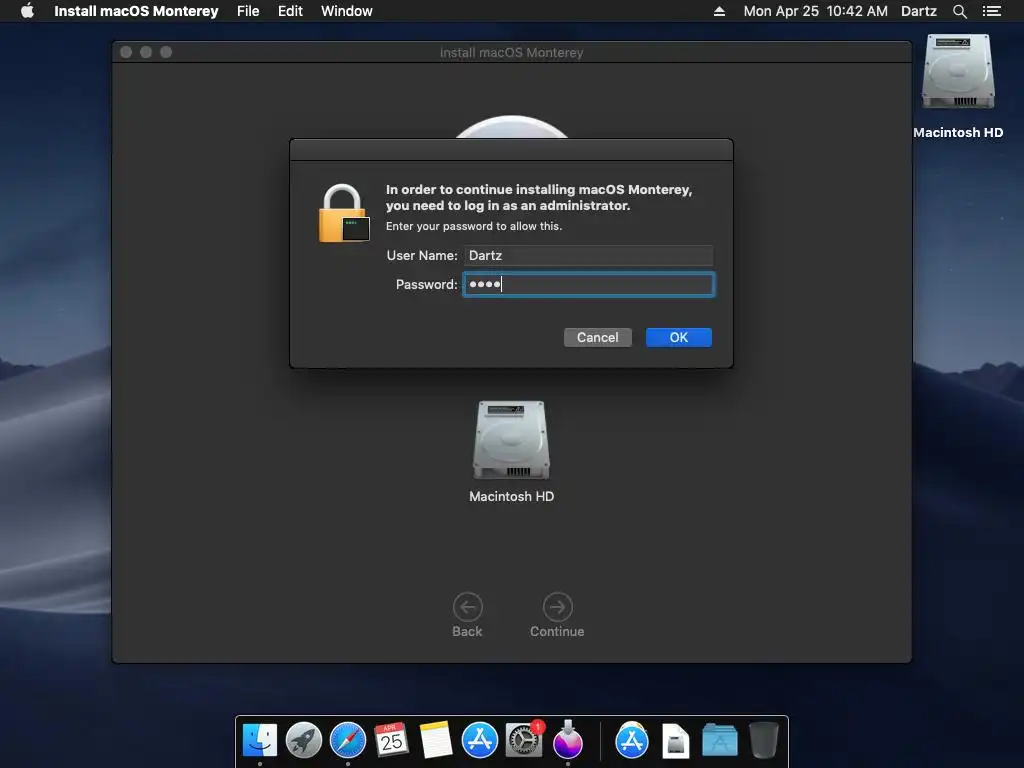This screenshot has height=768, width=1024.
Task: Open the Window menu
Action: (347, 11)
